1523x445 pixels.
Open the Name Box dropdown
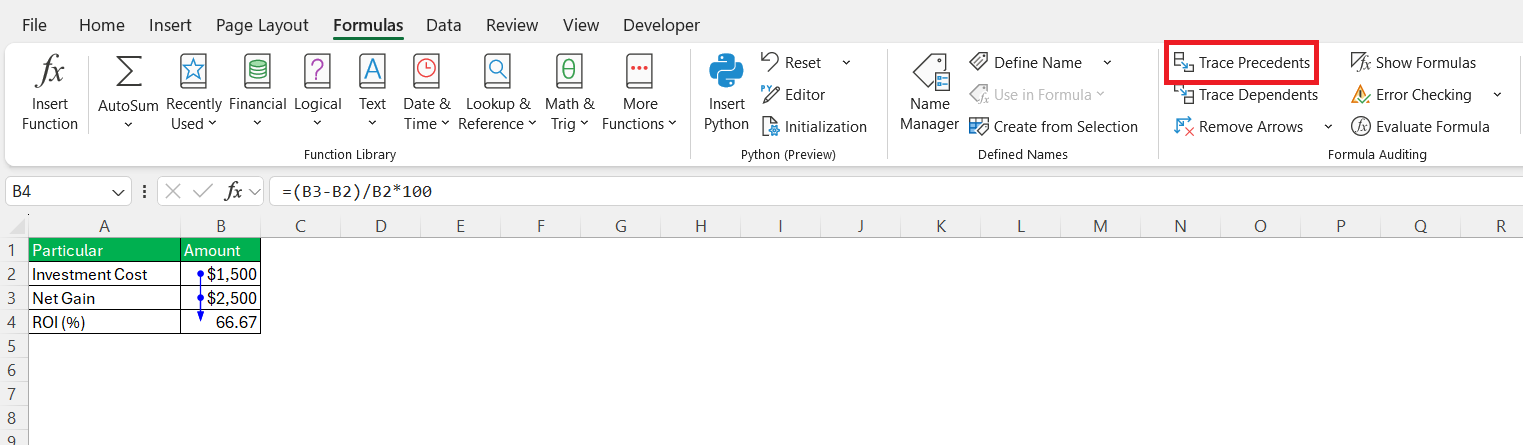[118, 191]
